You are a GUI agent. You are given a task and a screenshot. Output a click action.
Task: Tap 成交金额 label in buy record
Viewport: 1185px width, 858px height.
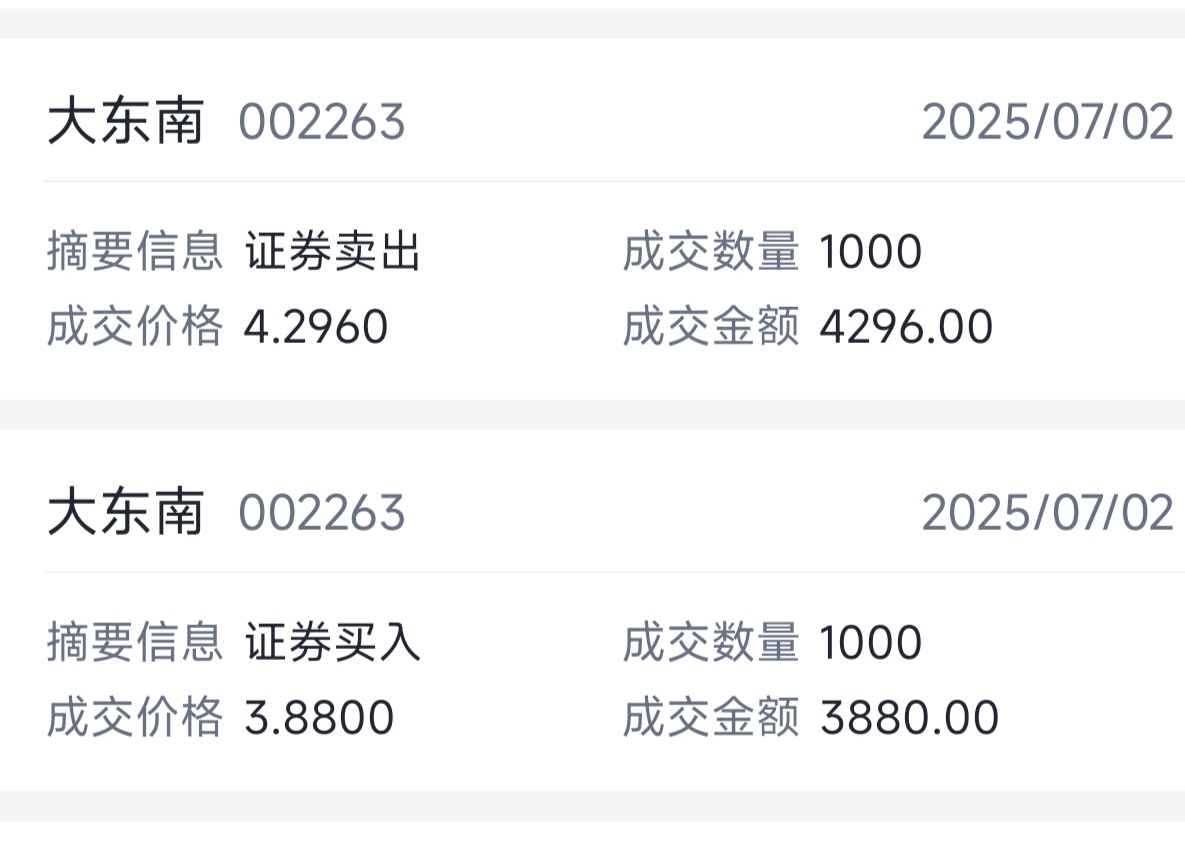pos(711,717)
